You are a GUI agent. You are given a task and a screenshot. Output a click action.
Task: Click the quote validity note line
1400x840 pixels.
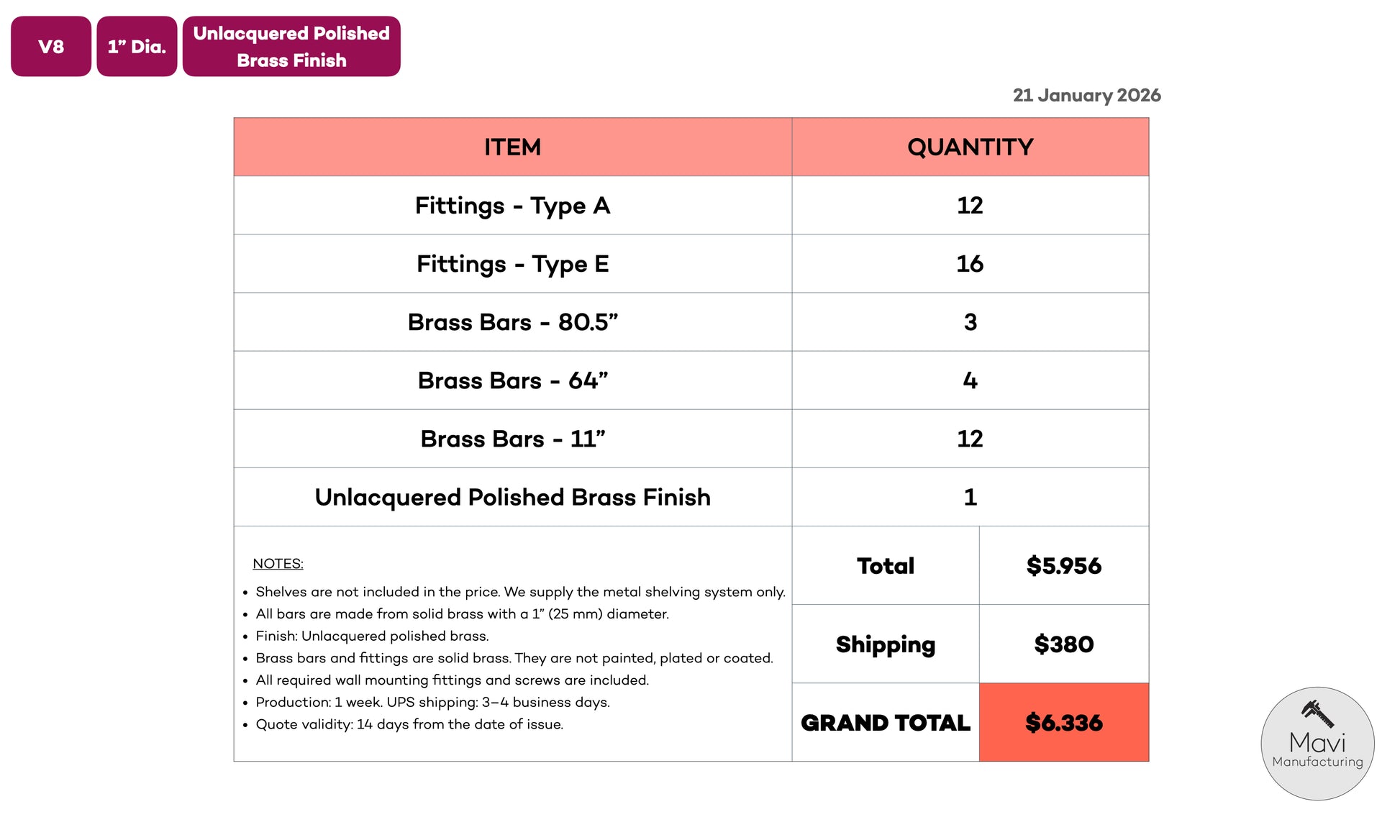tap(409, 724)
